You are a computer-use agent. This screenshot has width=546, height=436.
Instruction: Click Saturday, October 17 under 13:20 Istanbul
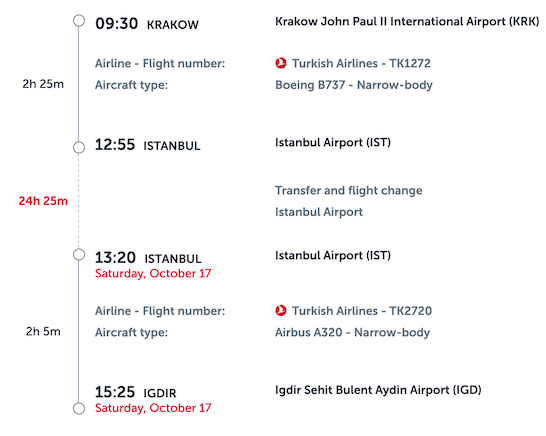pyautogui.click(x=153, y=273)
